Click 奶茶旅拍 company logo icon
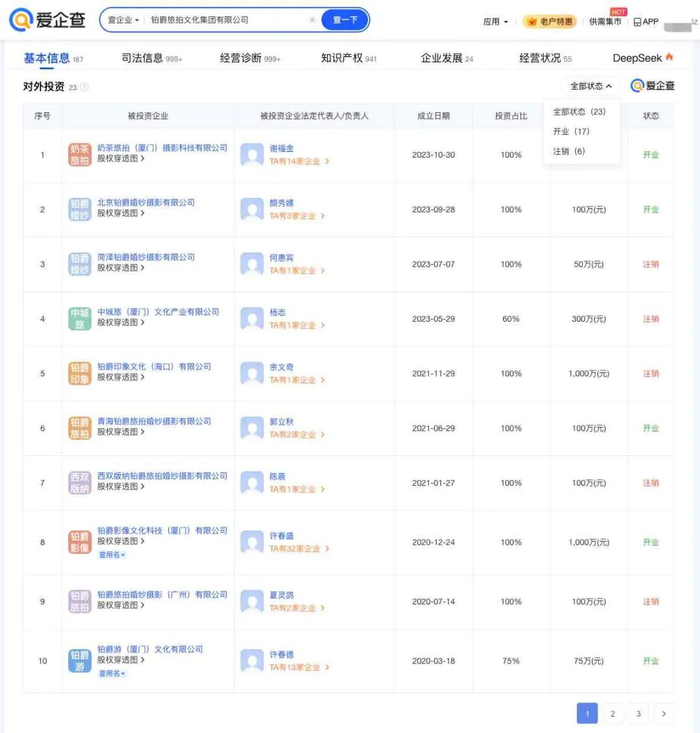This screenshot has height=733, width=700. [79, 155]
